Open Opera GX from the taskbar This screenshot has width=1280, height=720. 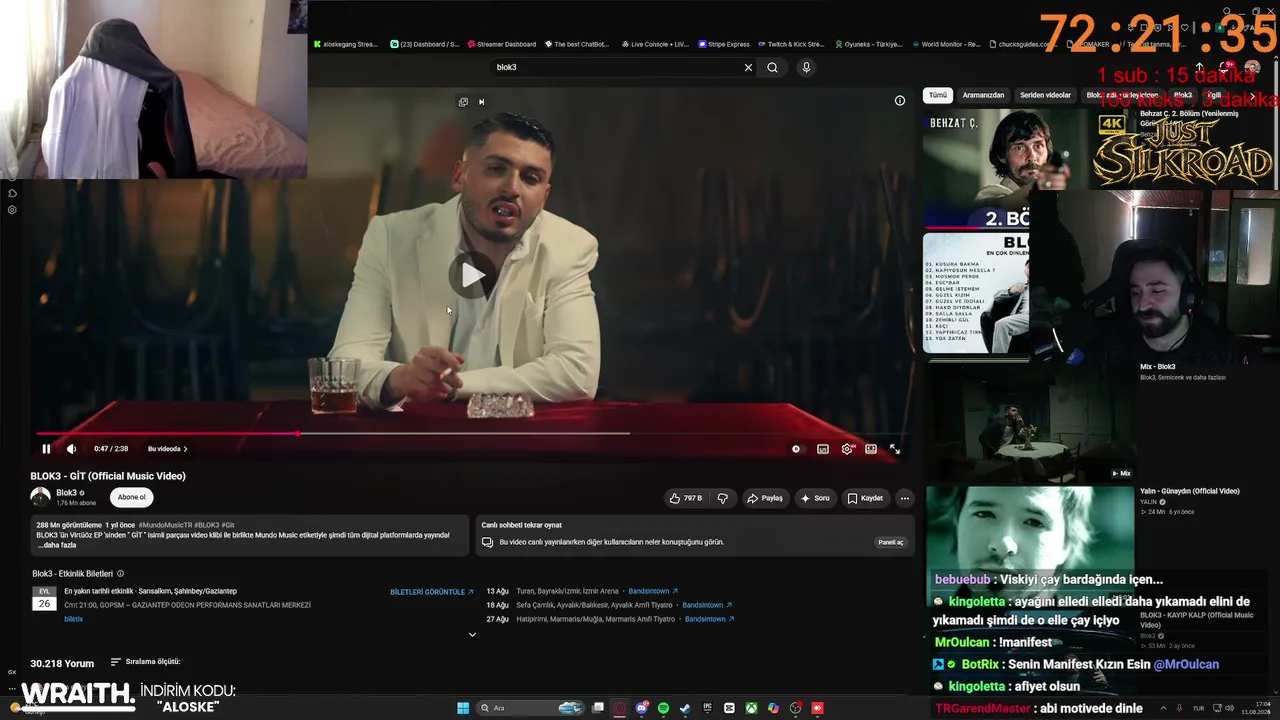click(619, 708)
